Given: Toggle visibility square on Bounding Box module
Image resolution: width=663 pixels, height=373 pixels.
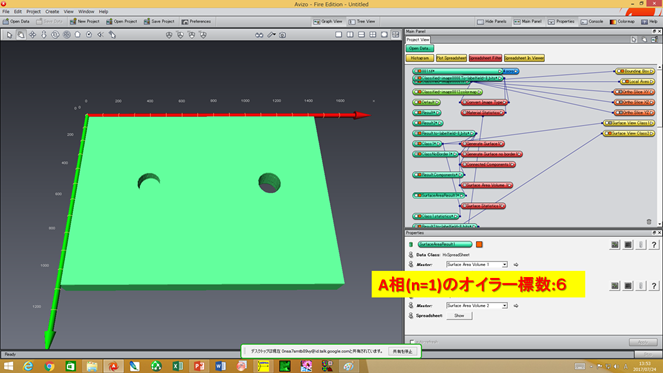Looking at the screenshot, I should pos(619,71).
